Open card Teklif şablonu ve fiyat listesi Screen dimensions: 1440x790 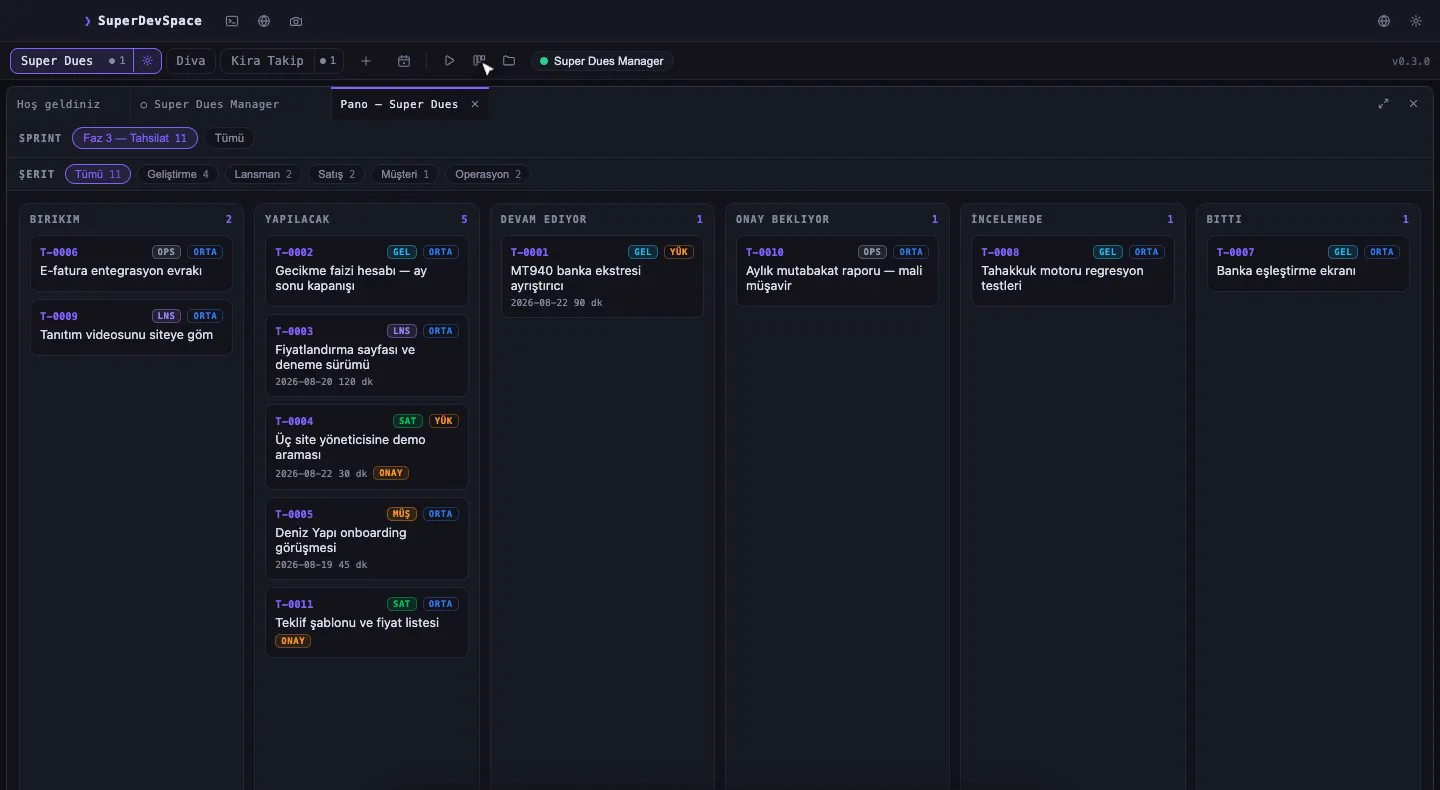tap(367, 622)
